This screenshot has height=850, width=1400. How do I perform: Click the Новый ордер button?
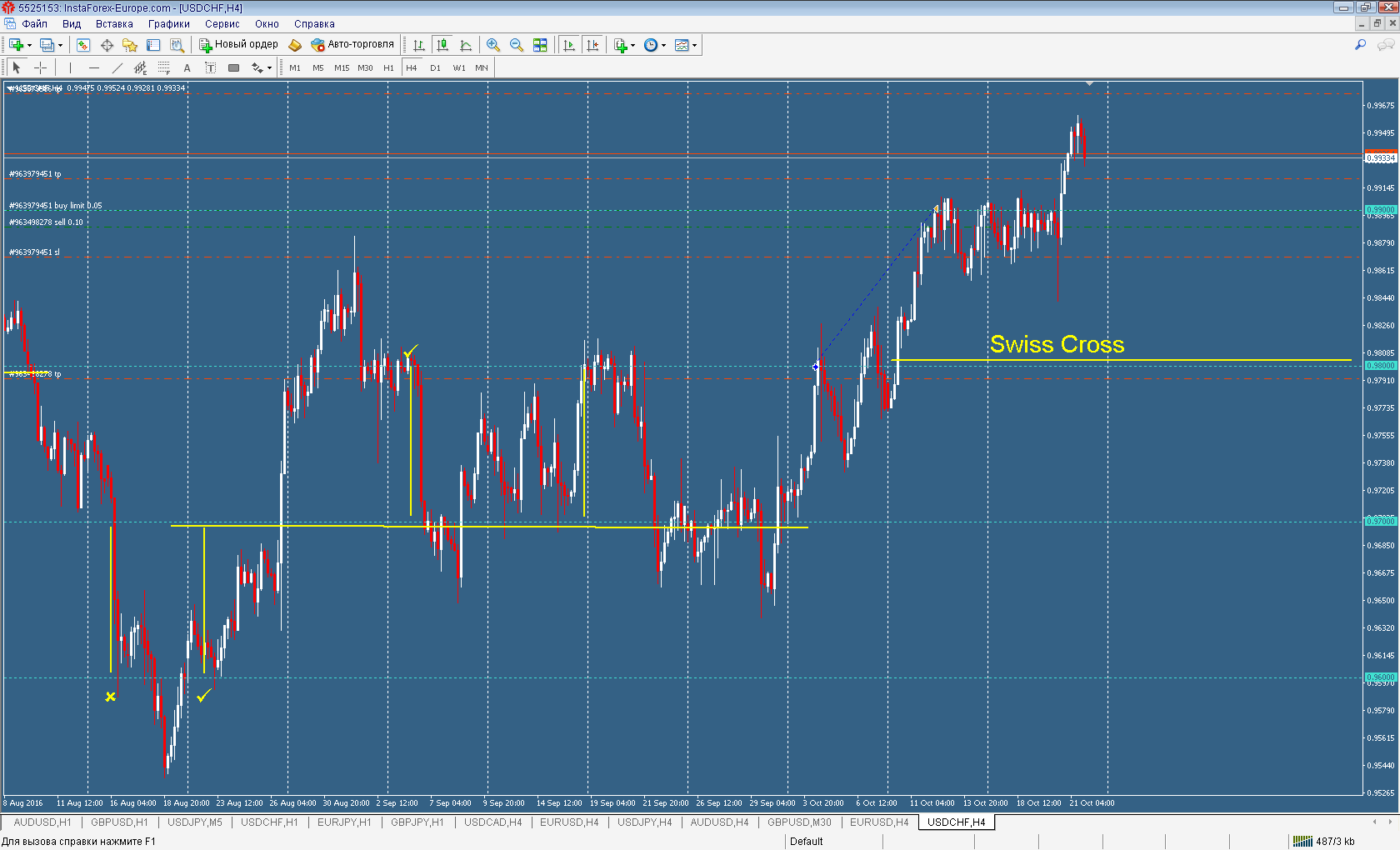(238, 45)
